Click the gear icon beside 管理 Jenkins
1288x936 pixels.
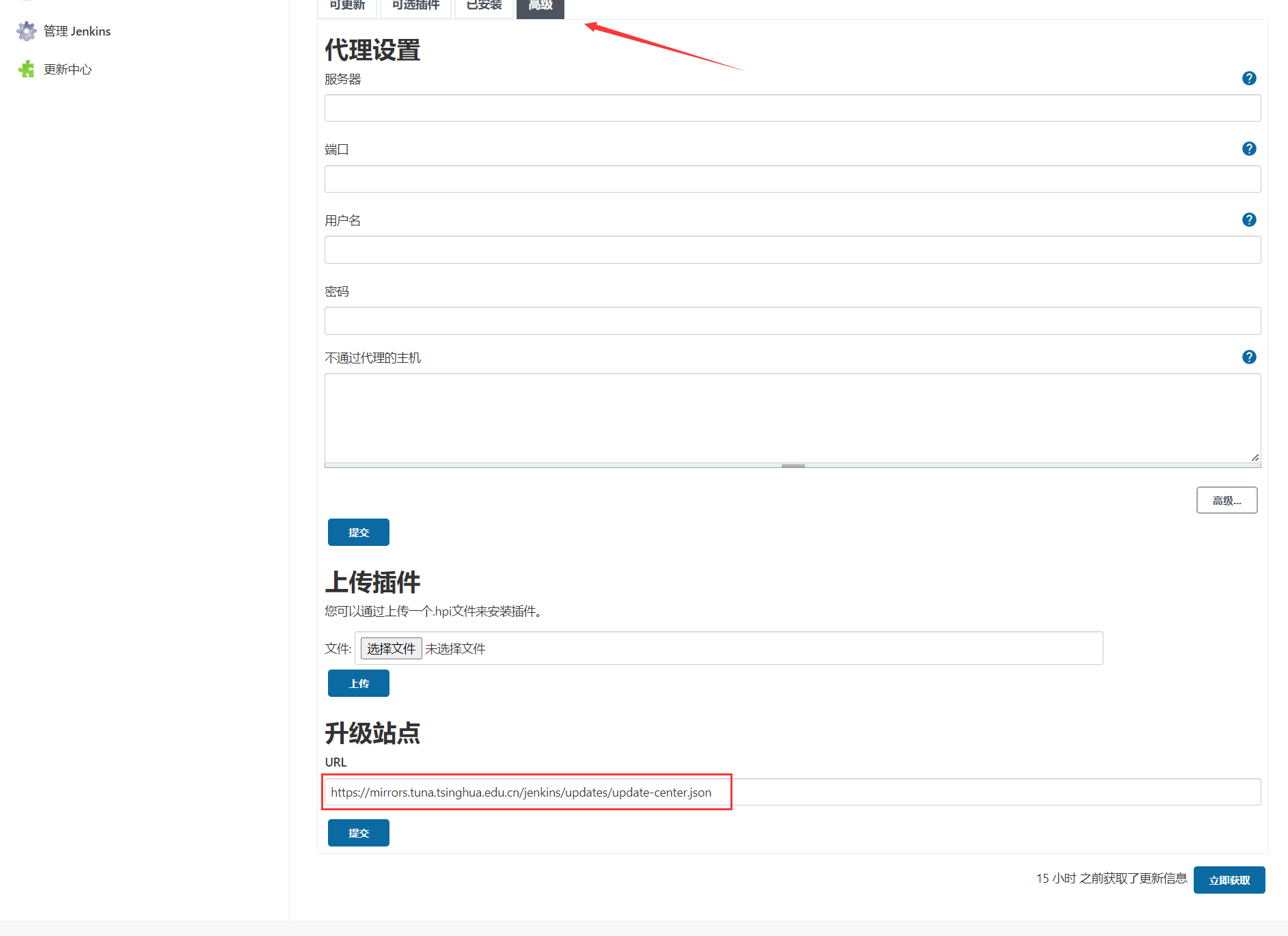coord(27,31)
